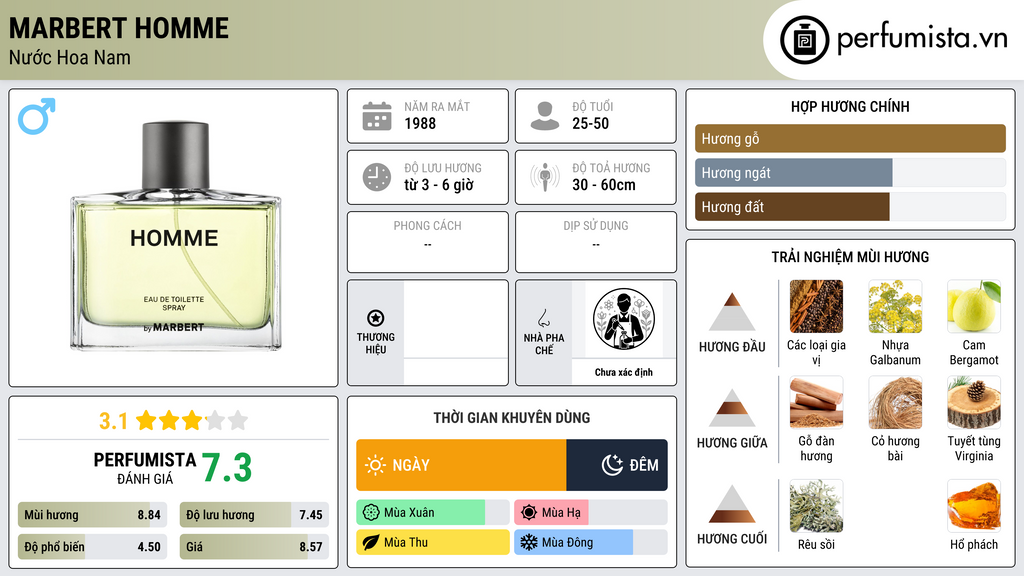Click the projection value 30 - 60cm
Screen dimensions: 1024x576
pyautogui.click(x=603, y=185)
